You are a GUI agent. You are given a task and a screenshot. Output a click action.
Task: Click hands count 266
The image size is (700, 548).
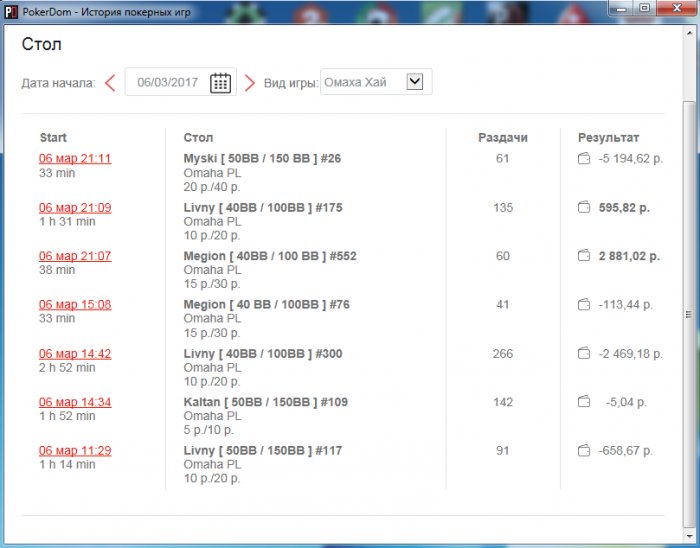point(503,353)
